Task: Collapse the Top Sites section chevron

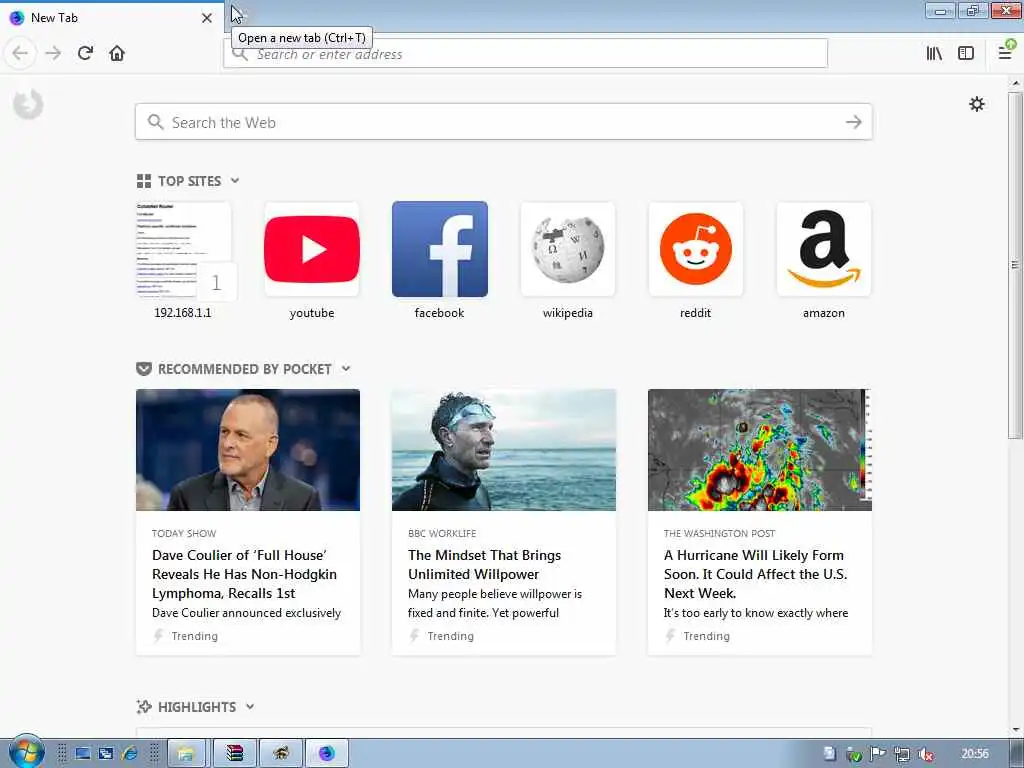Action: (235, 180)
